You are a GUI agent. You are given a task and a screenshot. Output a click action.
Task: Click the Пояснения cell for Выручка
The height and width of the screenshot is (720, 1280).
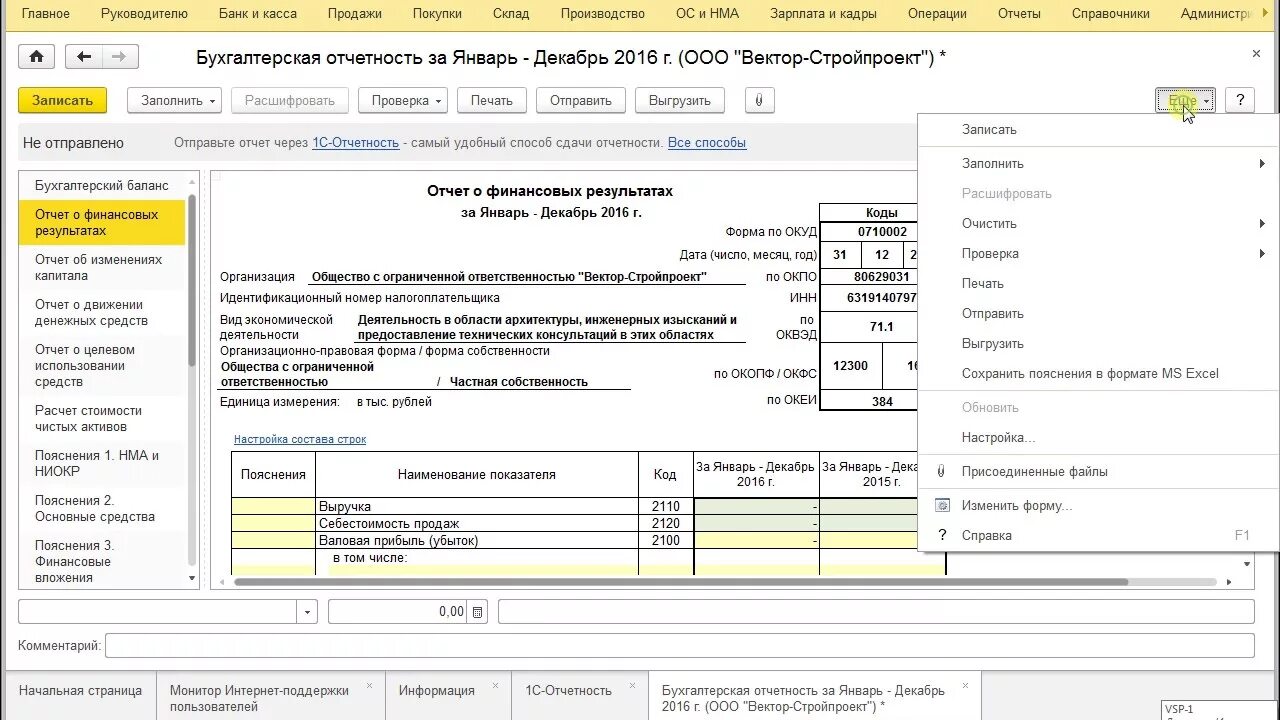[274, 506]
